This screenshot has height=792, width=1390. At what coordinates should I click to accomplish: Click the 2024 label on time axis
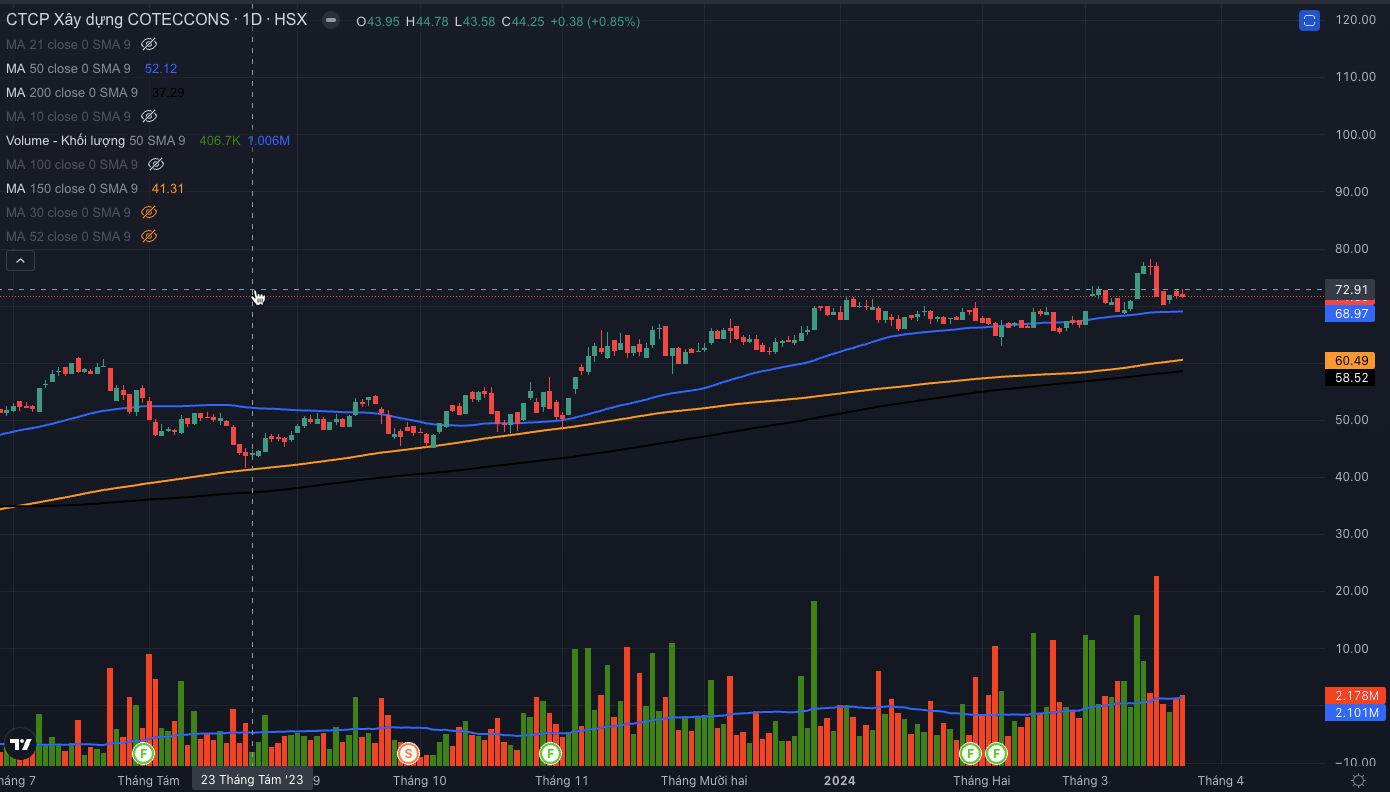[839, 780]
